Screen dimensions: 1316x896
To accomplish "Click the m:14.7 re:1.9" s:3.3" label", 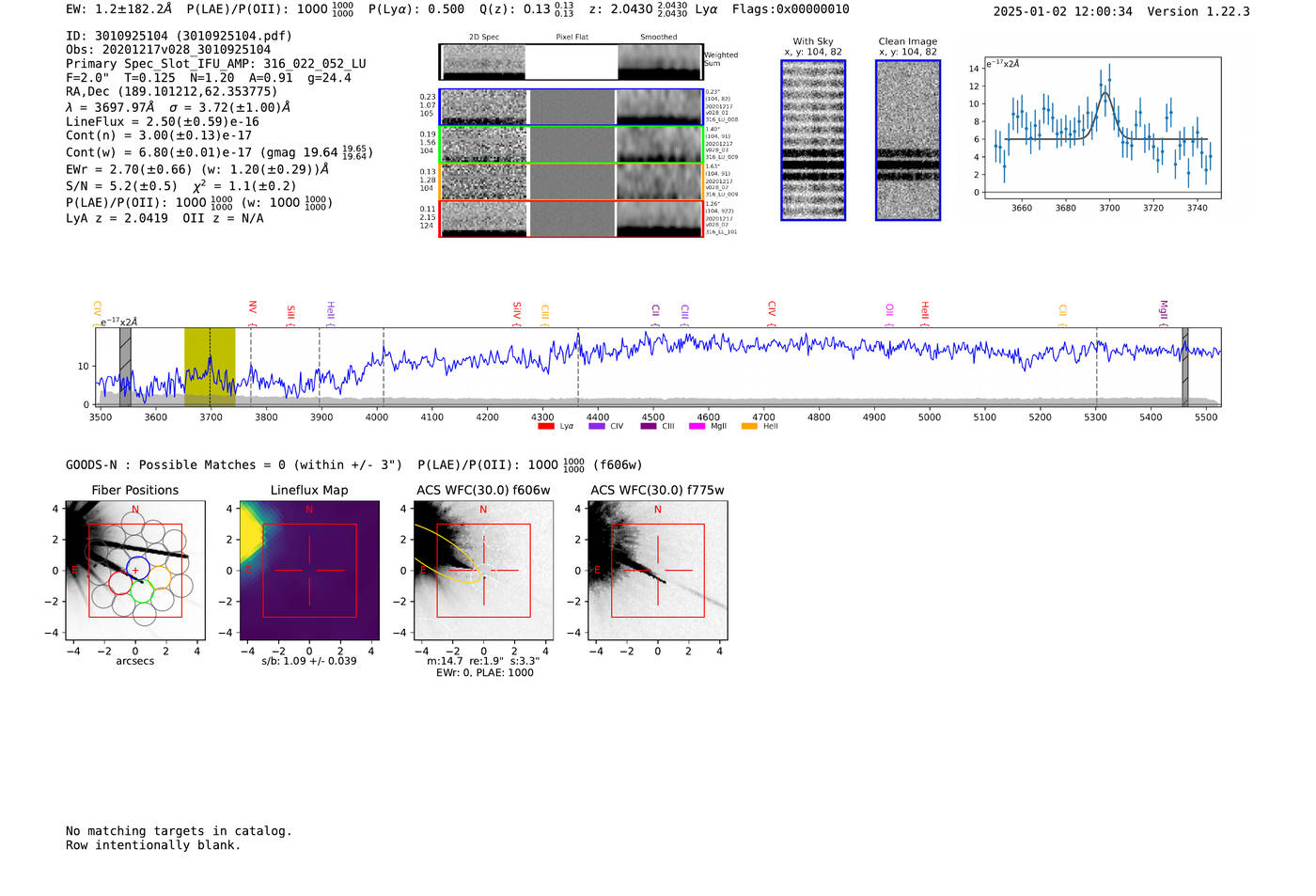I will (x=484, y=661).
